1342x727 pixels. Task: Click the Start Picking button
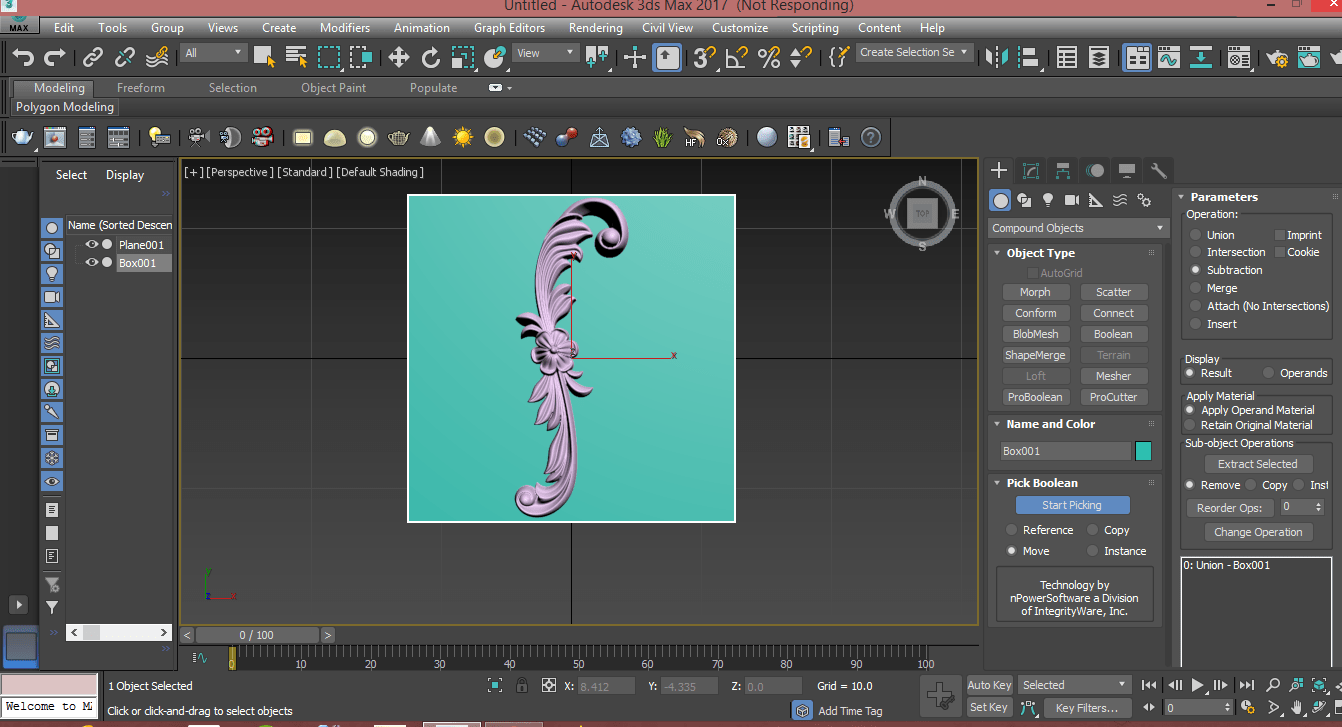click(x=1071, y=505)
